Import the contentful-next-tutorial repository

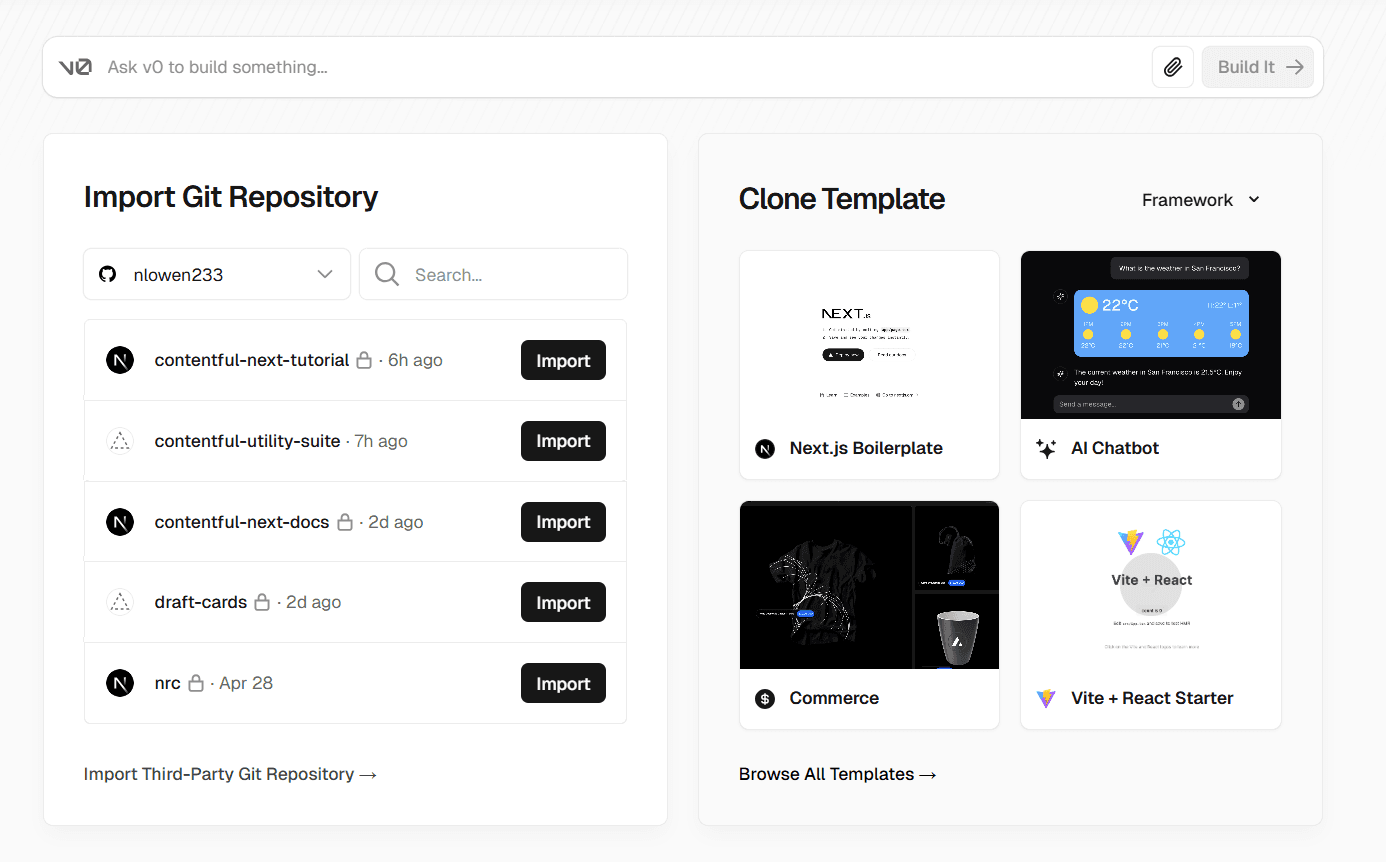(x=563, y=360)
